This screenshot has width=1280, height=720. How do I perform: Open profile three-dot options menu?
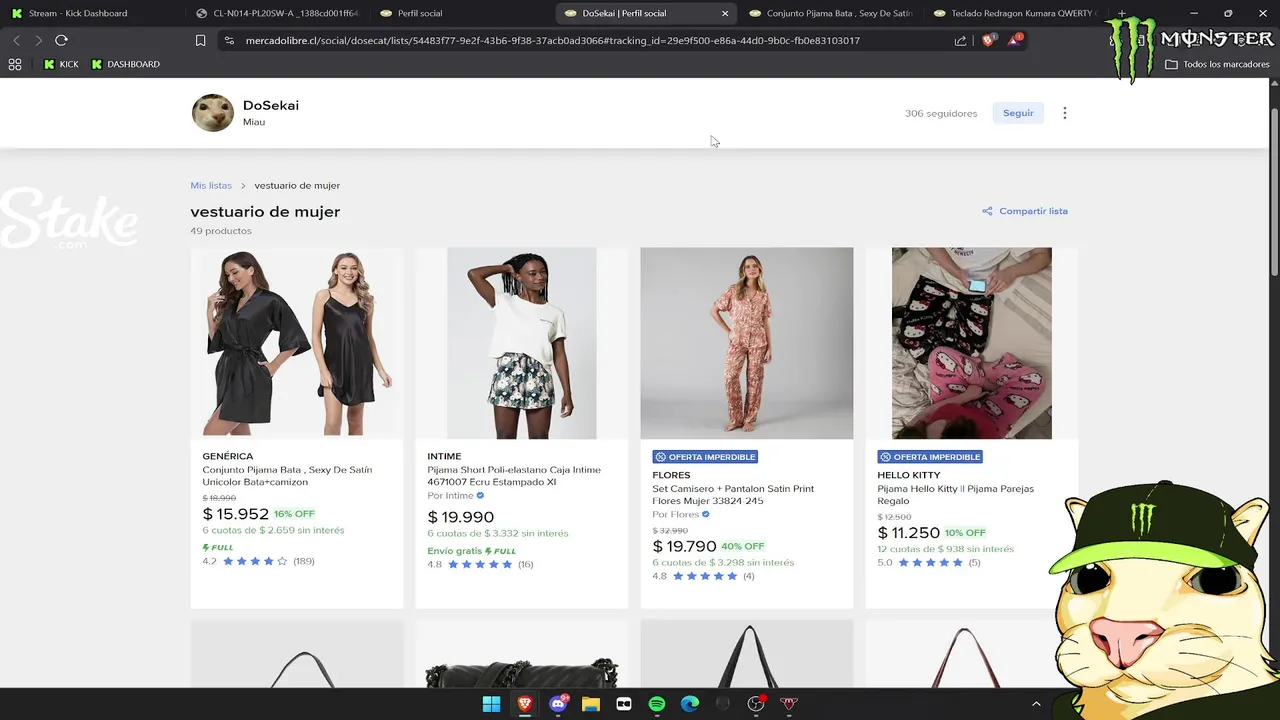click(x=1065, y=113)
